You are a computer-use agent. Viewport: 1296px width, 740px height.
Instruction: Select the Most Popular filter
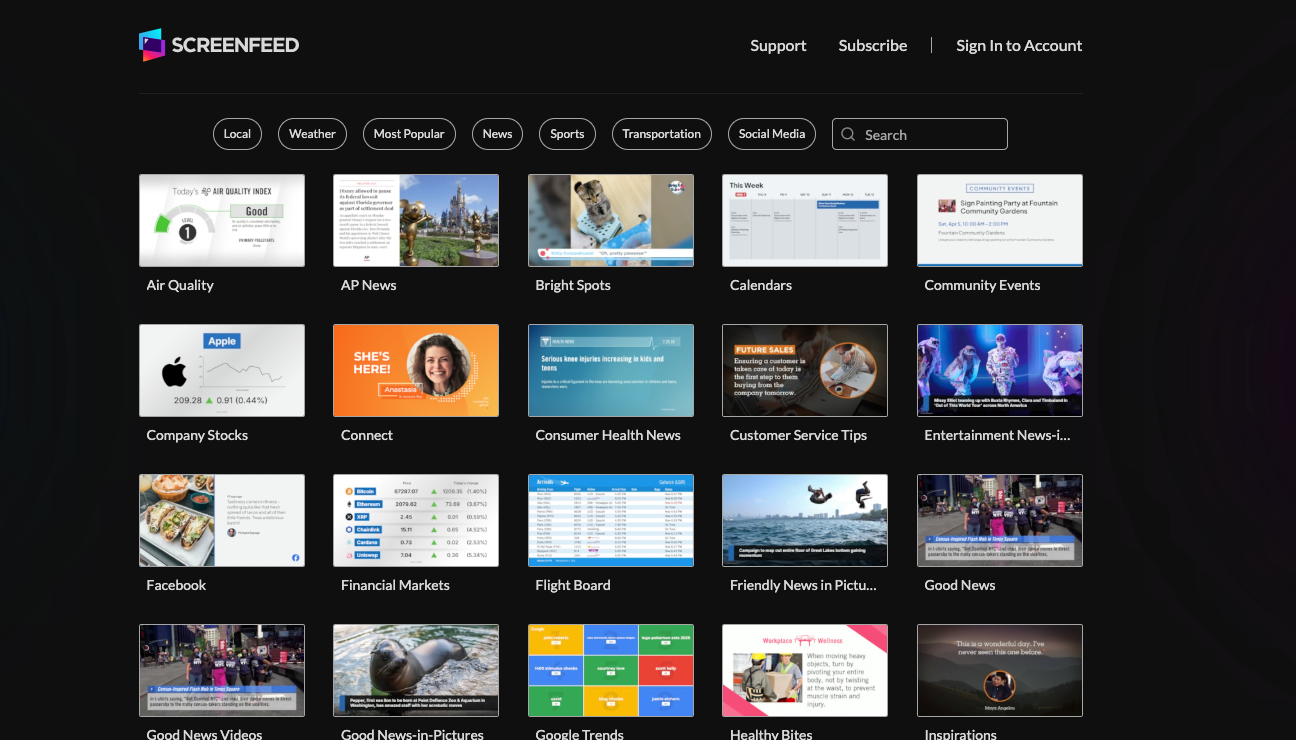pos(409,134)
